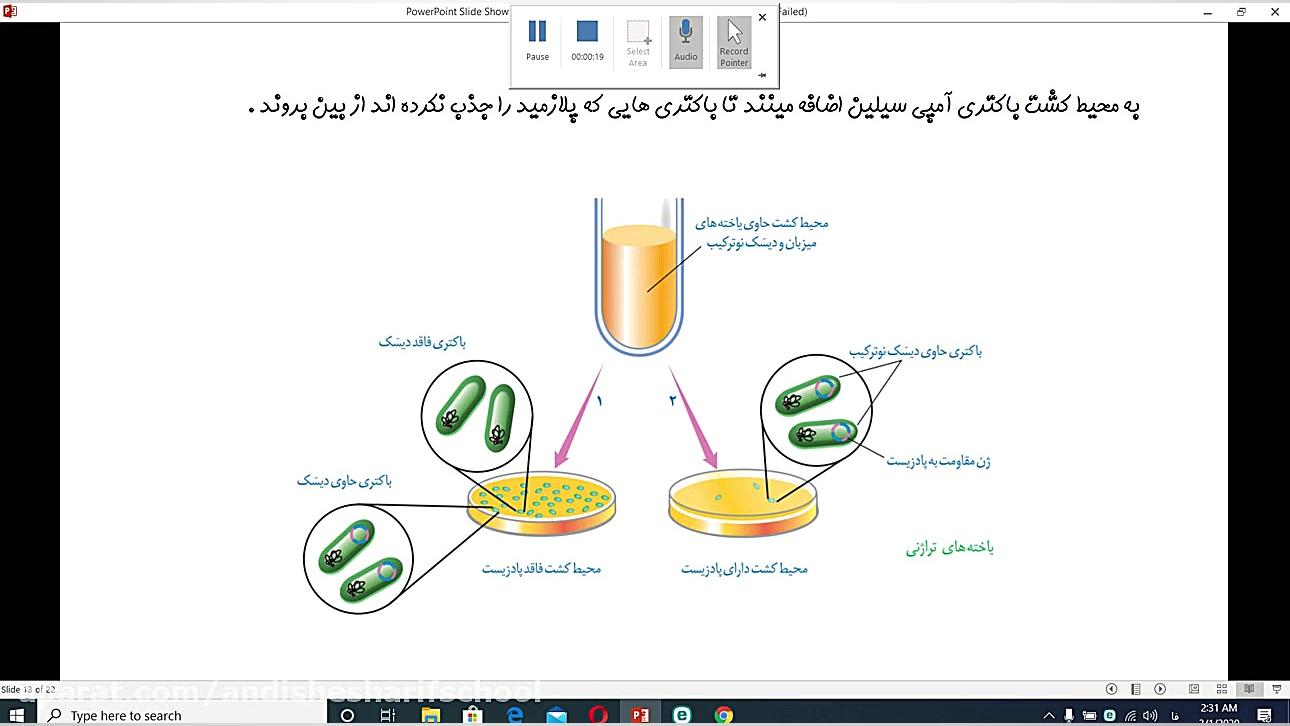Open Cortana from the taskbar

point(347,715)
